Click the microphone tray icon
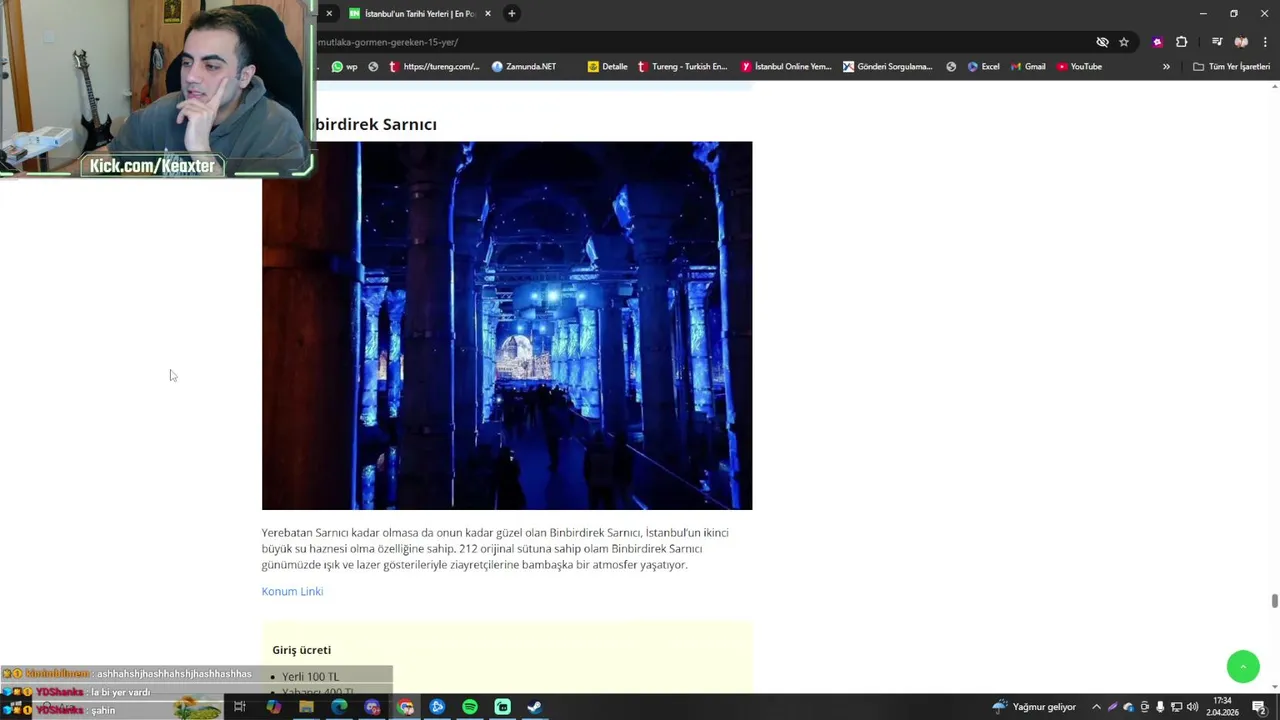Screen dimensions: 1280x720 (x=1160, y=707)
